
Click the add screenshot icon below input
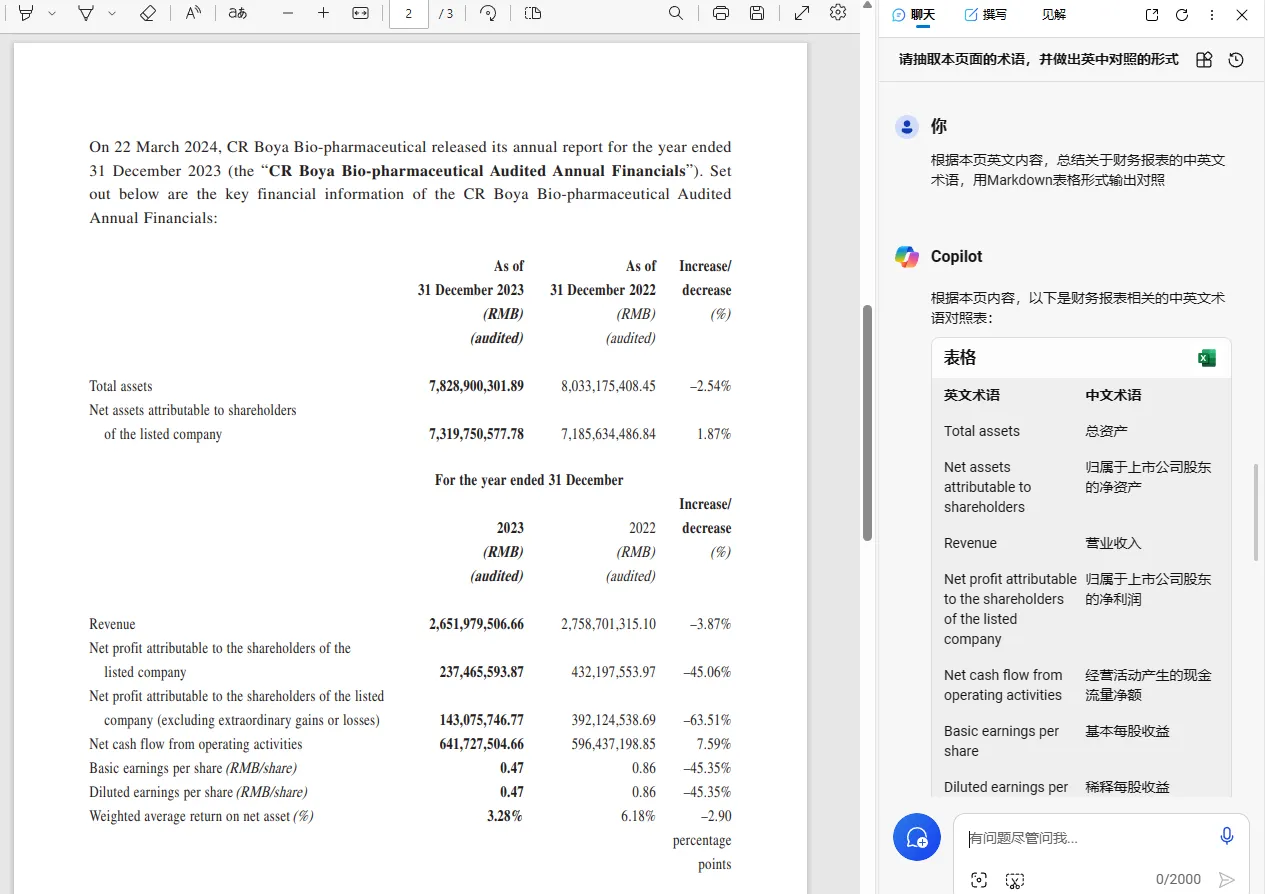point(979,880)
